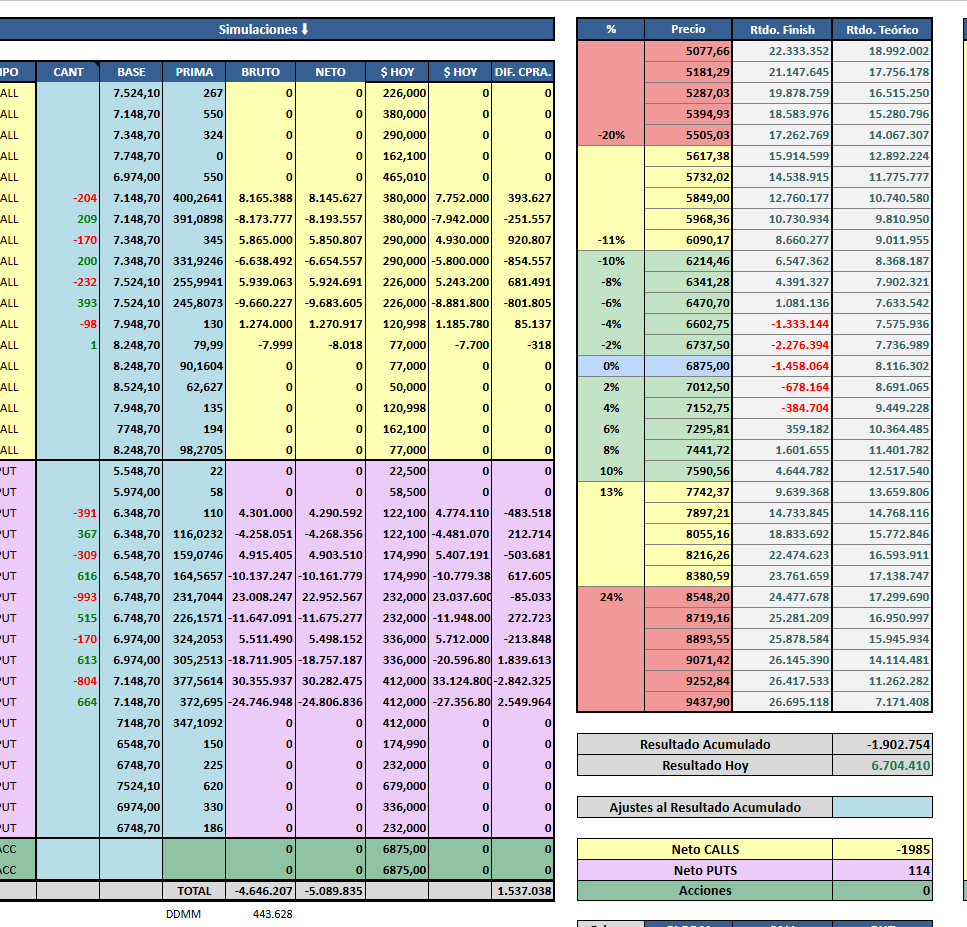Click the empty Ajustes al Resultado Acumulado input cell
Screen dimensions: 967x927
(x=882, y=807)
